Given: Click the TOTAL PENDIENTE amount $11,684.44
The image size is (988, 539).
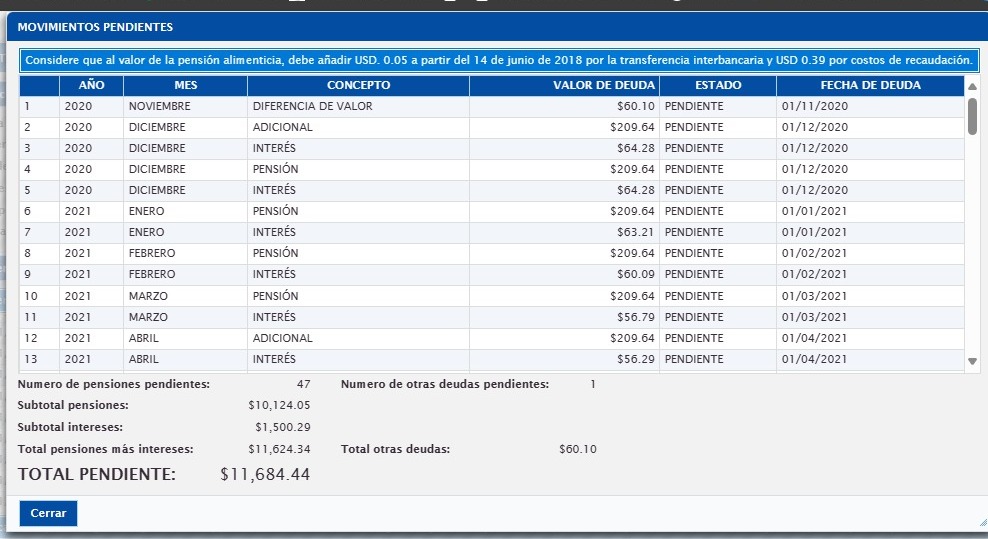Looking at the screenshot, I should point(265,474).
